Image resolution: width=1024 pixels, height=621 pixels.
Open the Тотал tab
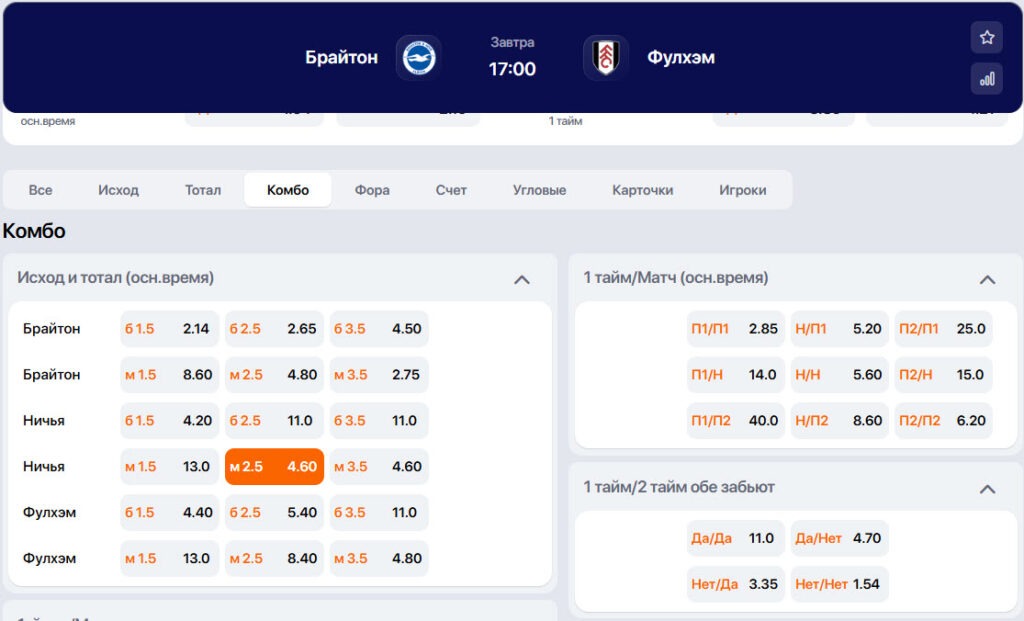coord(202,190)
